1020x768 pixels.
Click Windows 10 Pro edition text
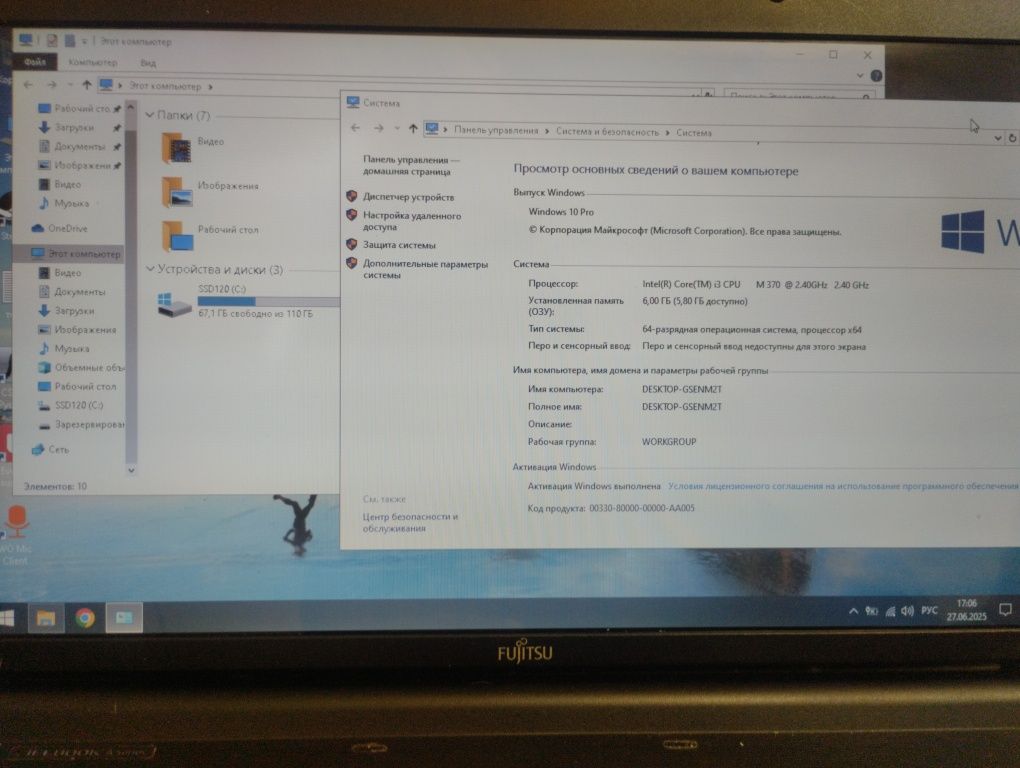(x=561, y=212)
